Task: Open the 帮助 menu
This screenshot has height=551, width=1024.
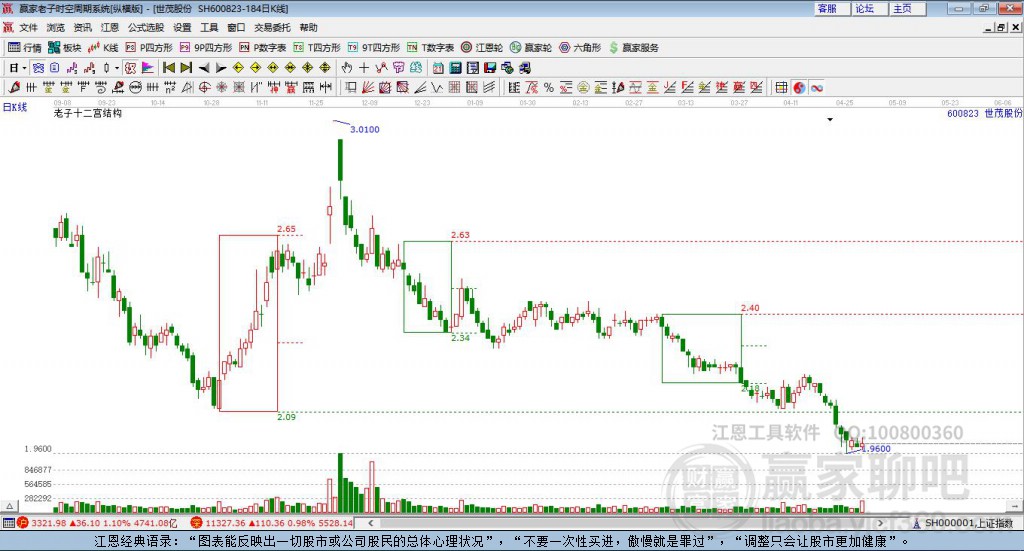Action: tap(308, 27)
